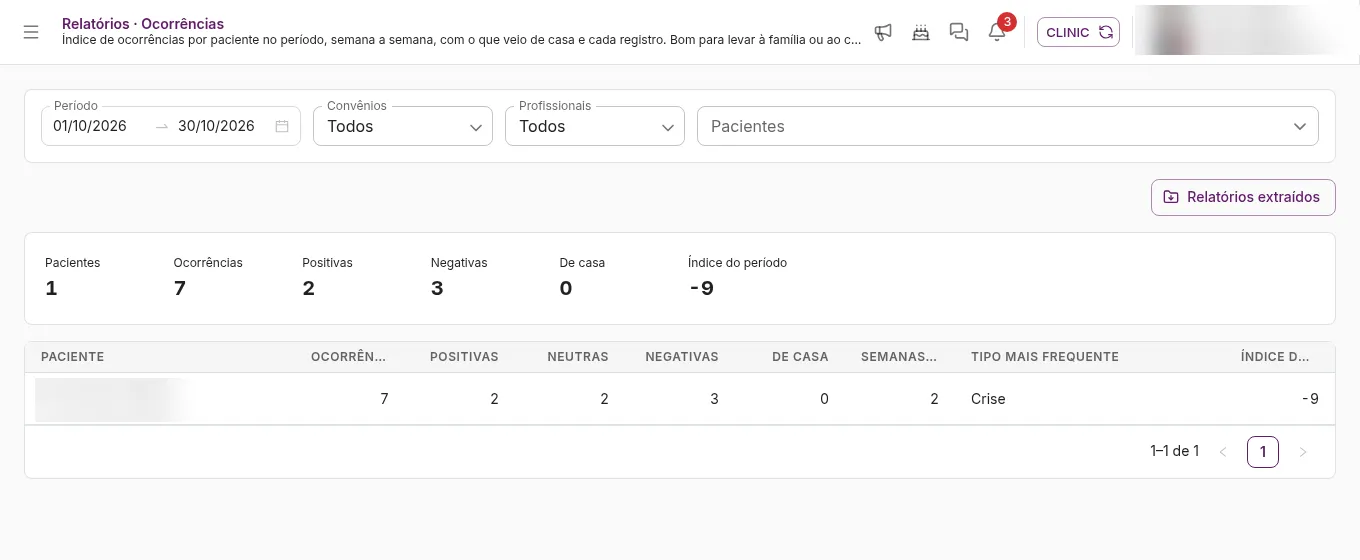Expand the Profissionais dropdown
This screenshot has width=1360, height=560.
pos(595,126)
